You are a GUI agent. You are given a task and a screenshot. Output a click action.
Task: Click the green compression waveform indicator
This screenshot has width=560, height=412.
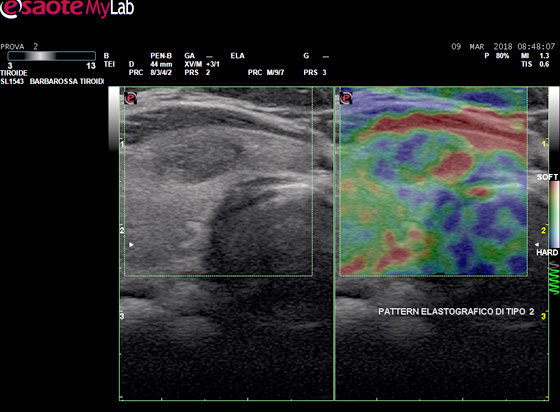click(554, 278)
